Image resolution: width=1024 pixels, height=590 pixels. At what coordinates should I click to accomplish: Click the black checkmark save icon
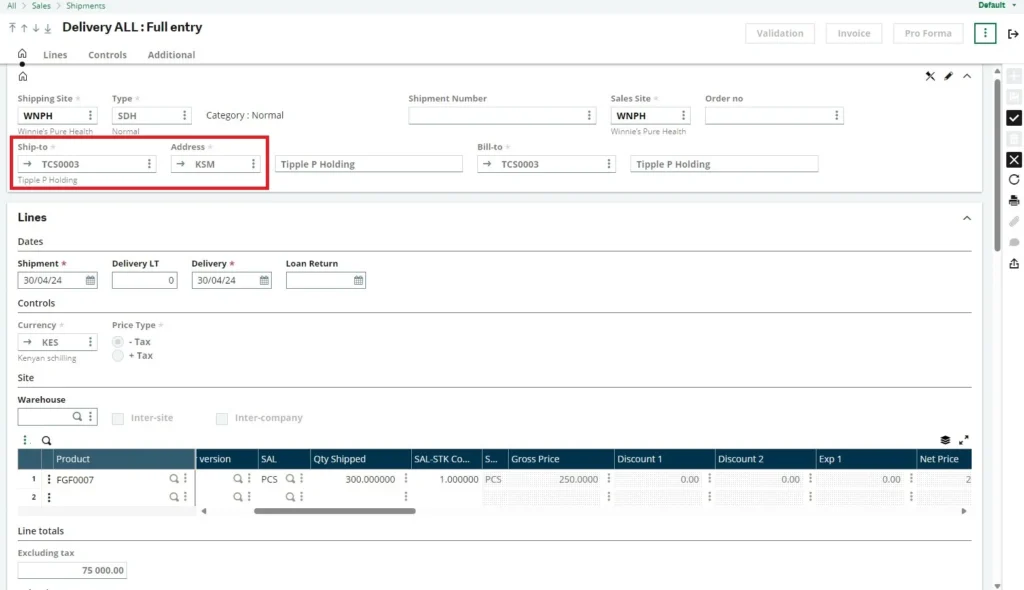click(1014, 118)
